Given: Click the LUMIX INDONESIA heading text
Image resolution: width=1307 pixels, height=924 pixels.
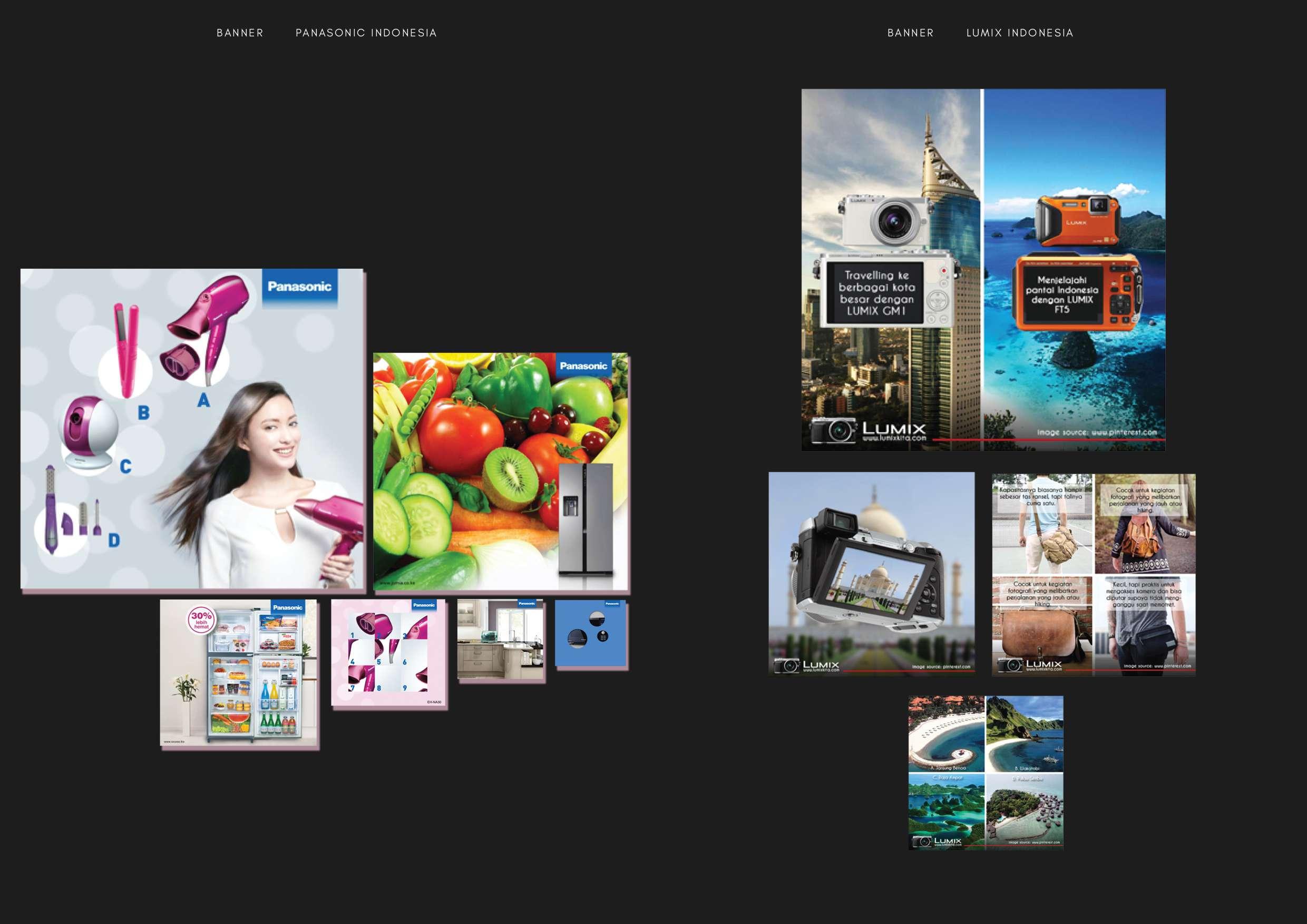Looking at the screenshot, I should tap(1020, 33).
